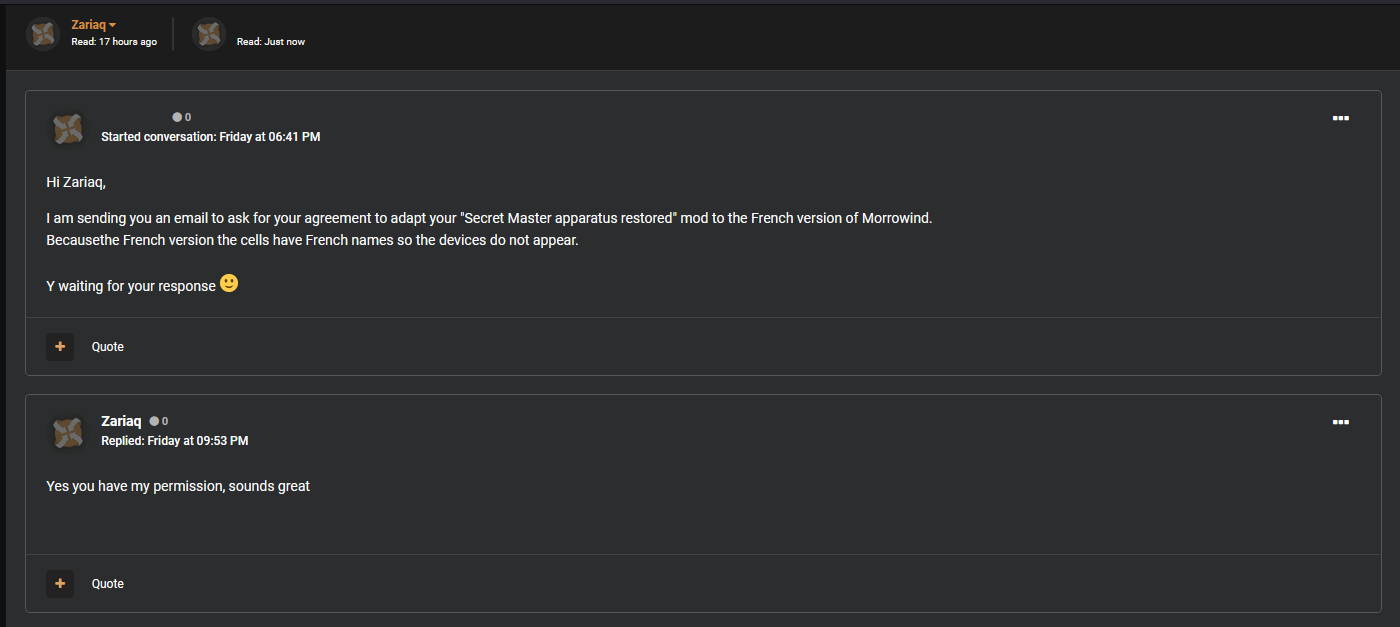The image size is (1400, 627).
Task: Quote Zariaq's reply message
Action: (108, 584)
